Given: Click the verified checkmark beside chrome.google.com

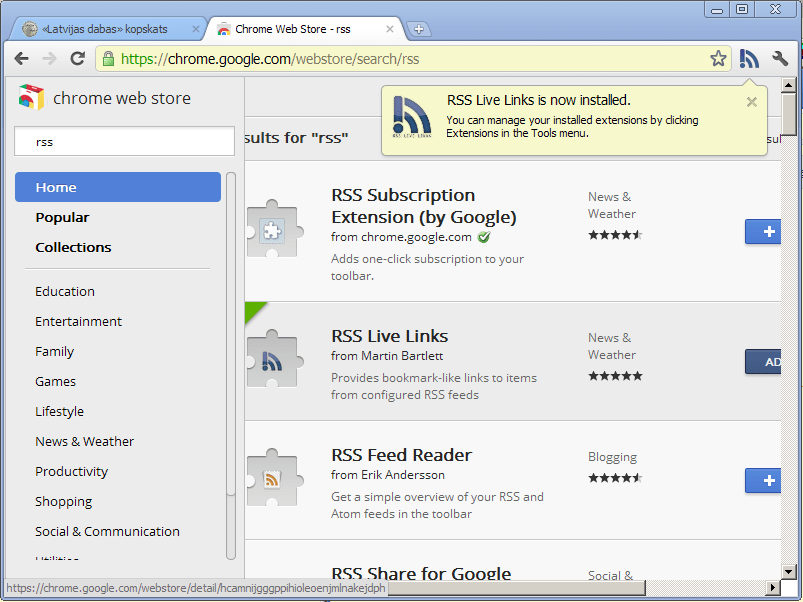Looking at the screenshot, I should point(483,237).
